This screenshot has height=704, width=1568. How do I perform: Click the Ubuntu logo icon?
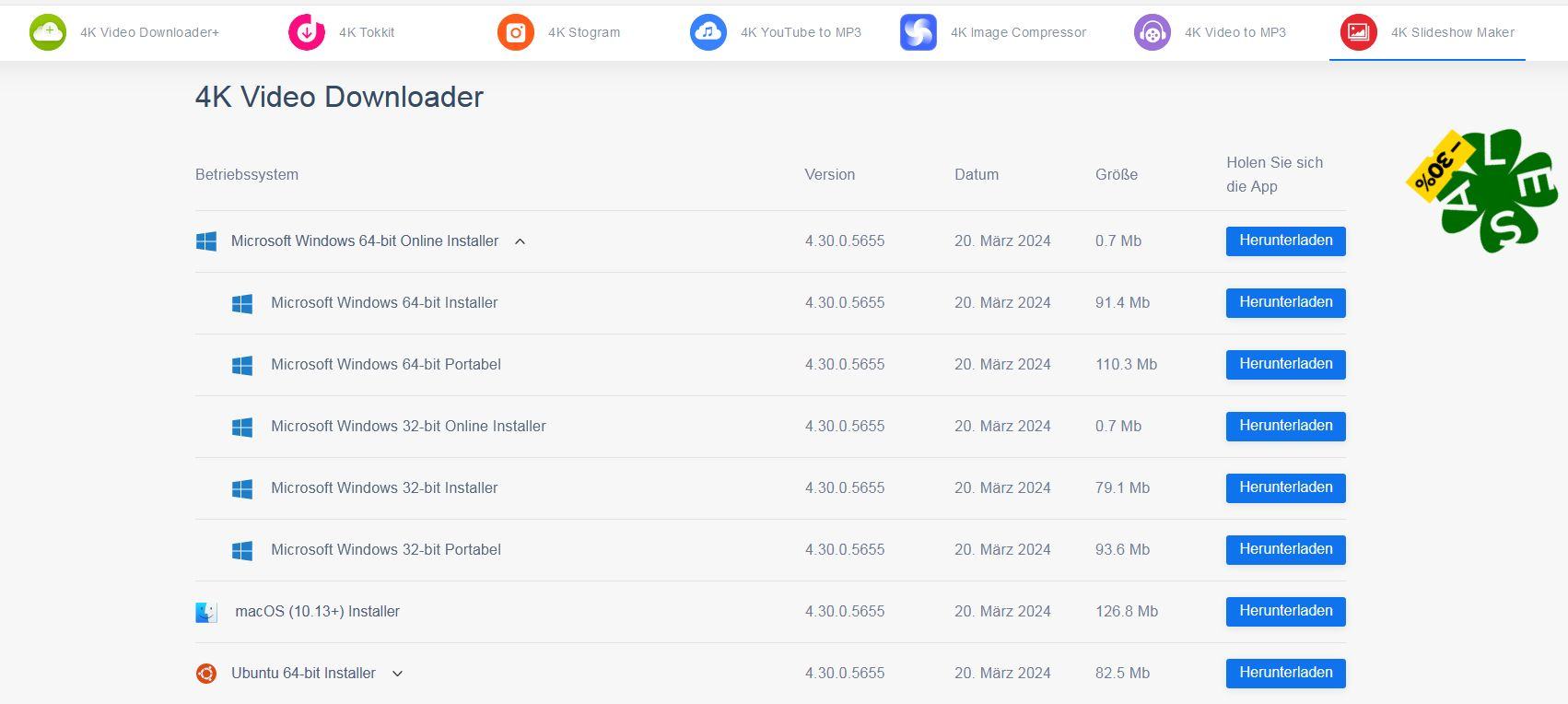[206, 674]
